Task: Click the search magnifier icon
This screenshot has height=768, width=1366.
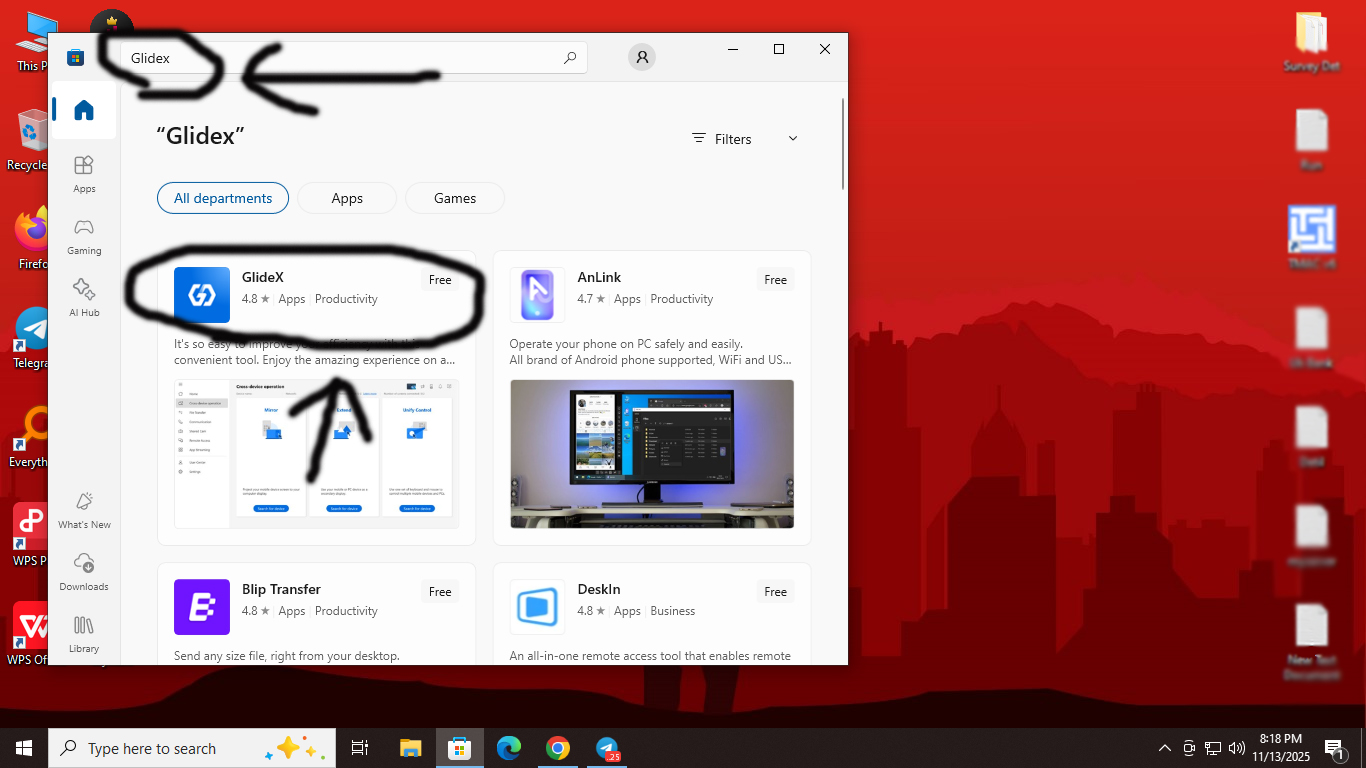Action: pos(570,58)
